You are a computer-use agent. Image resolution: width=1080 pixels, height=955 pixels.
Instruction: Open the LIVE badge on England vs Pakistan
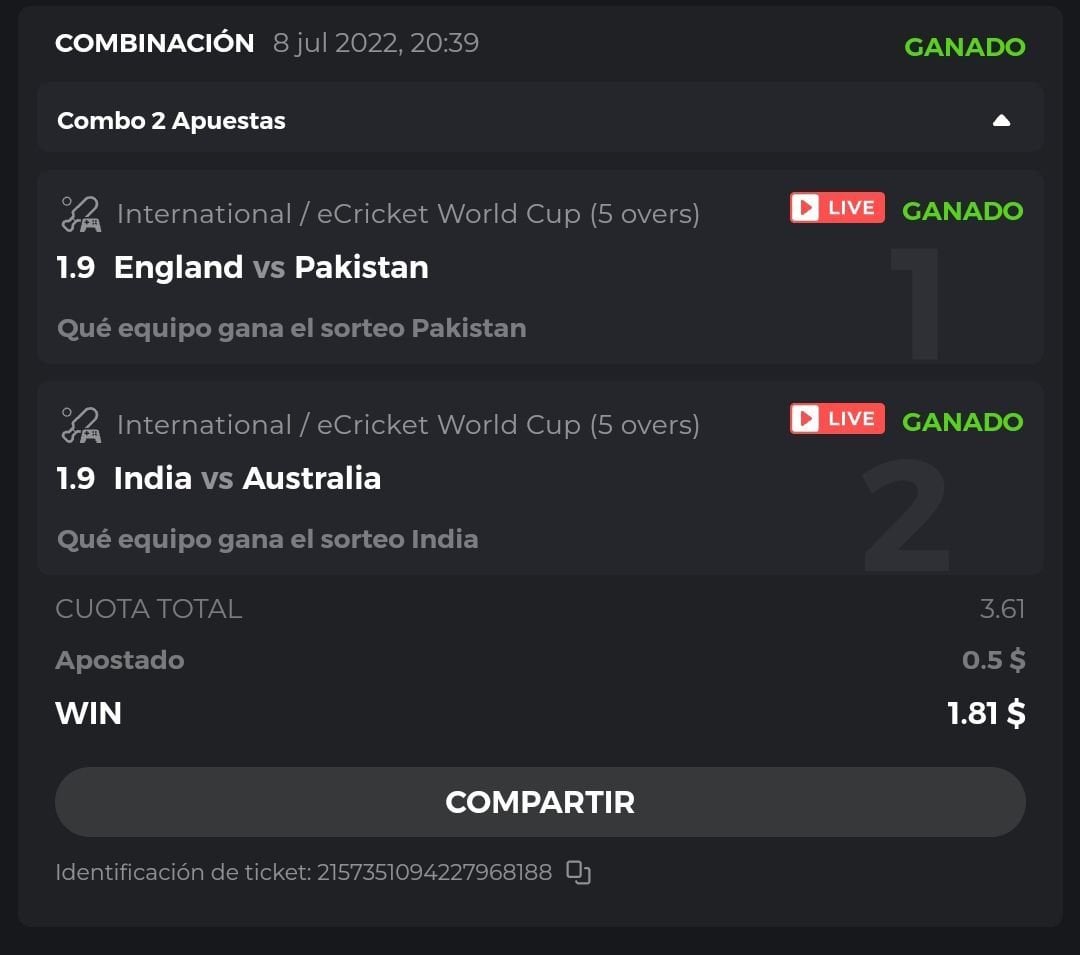coord(837,208)
